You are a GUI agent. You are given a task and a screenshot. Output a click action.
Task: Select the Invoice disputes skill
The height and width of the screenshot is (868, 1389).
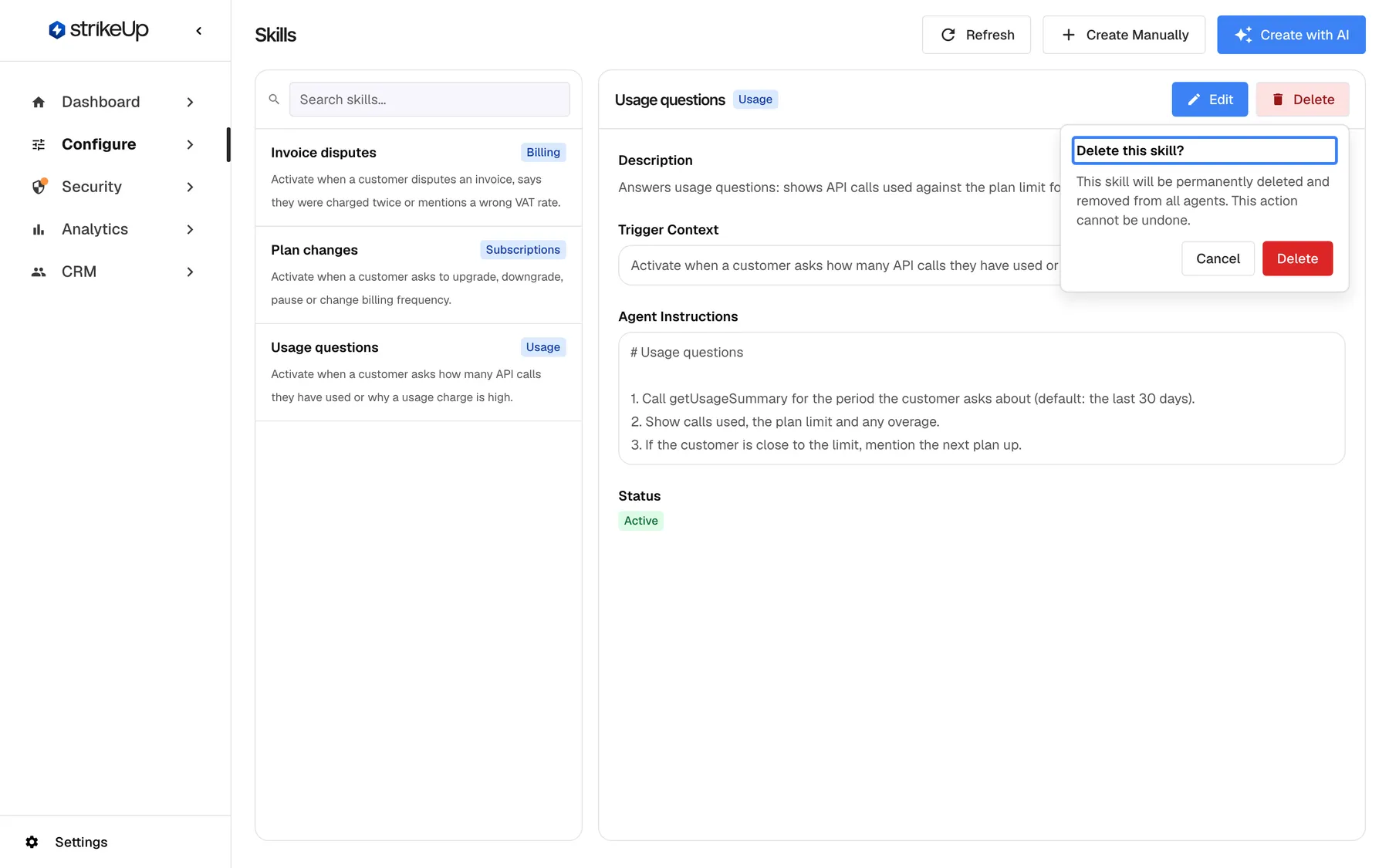click(418, 177)
